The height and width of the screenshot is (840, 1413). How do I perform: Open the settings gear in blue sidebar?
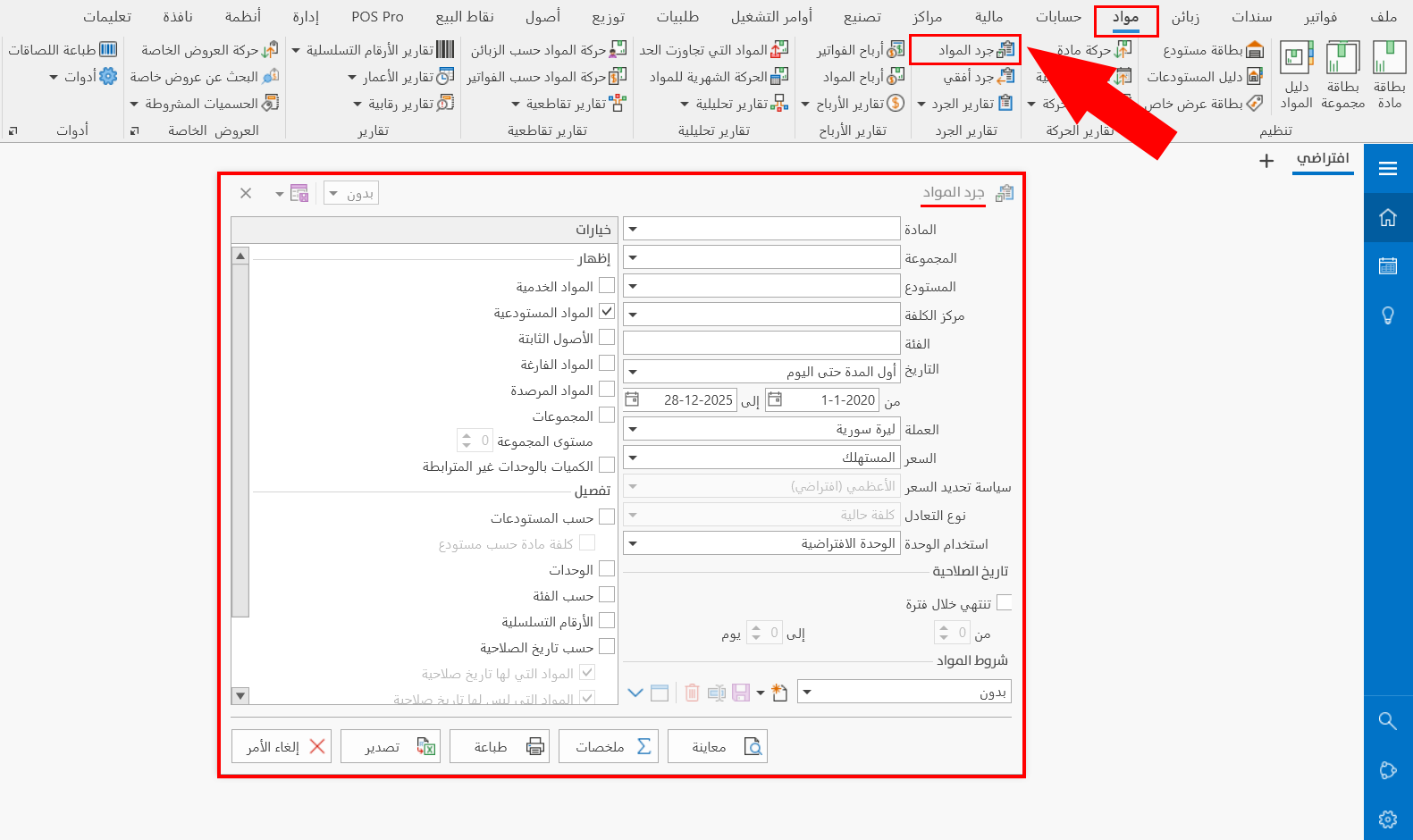coord(1388,819)
